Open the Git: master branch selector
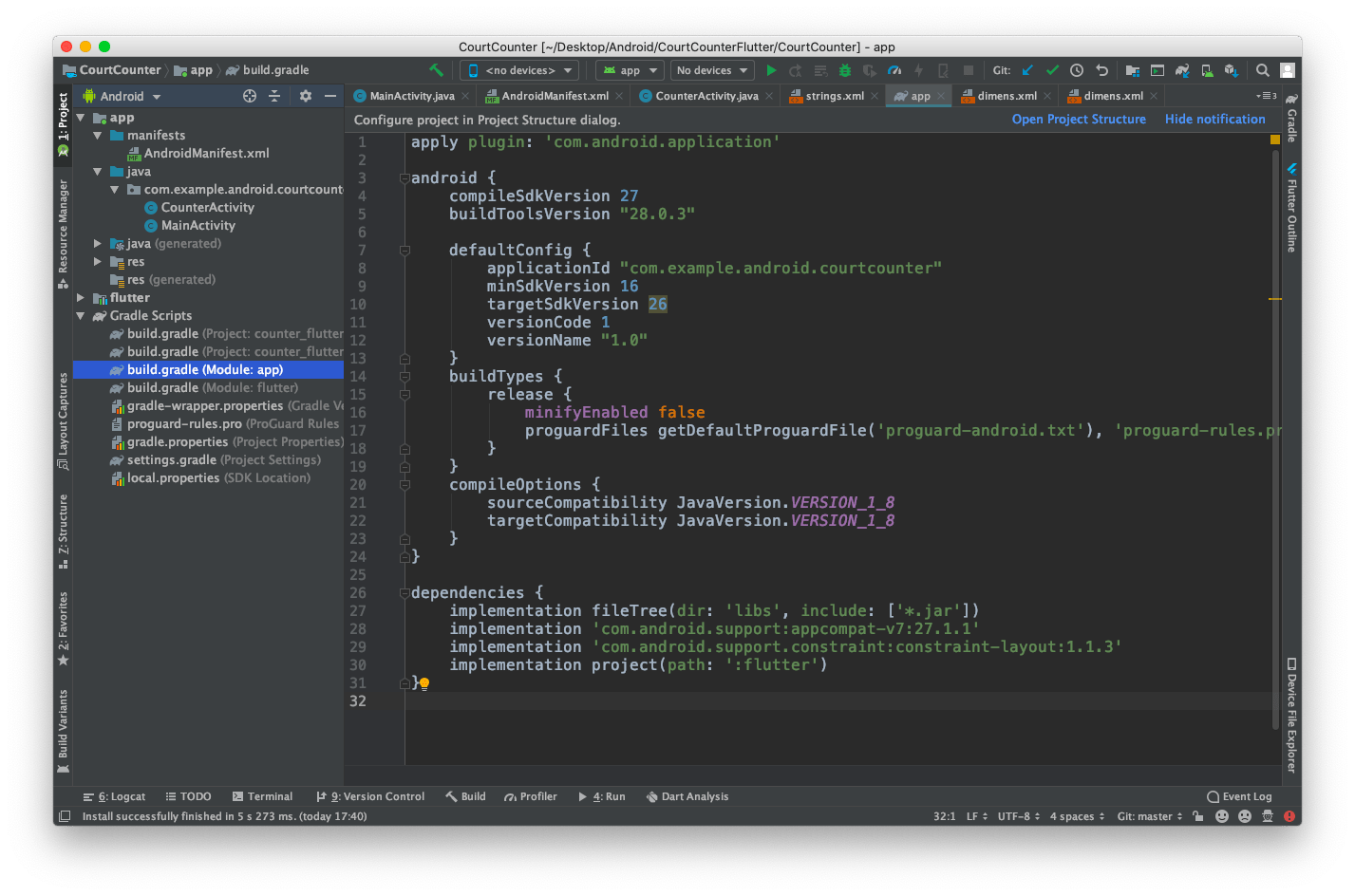The image size is (1355, 896). pyautogui.click(x=1150, y=816)
